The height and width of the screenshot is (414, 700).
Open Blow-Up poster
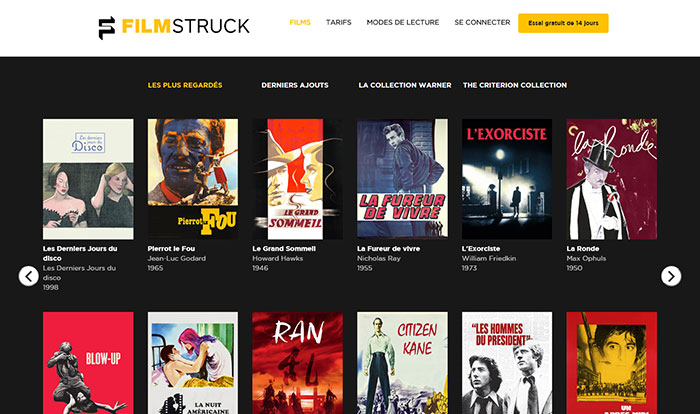(88, 363)
